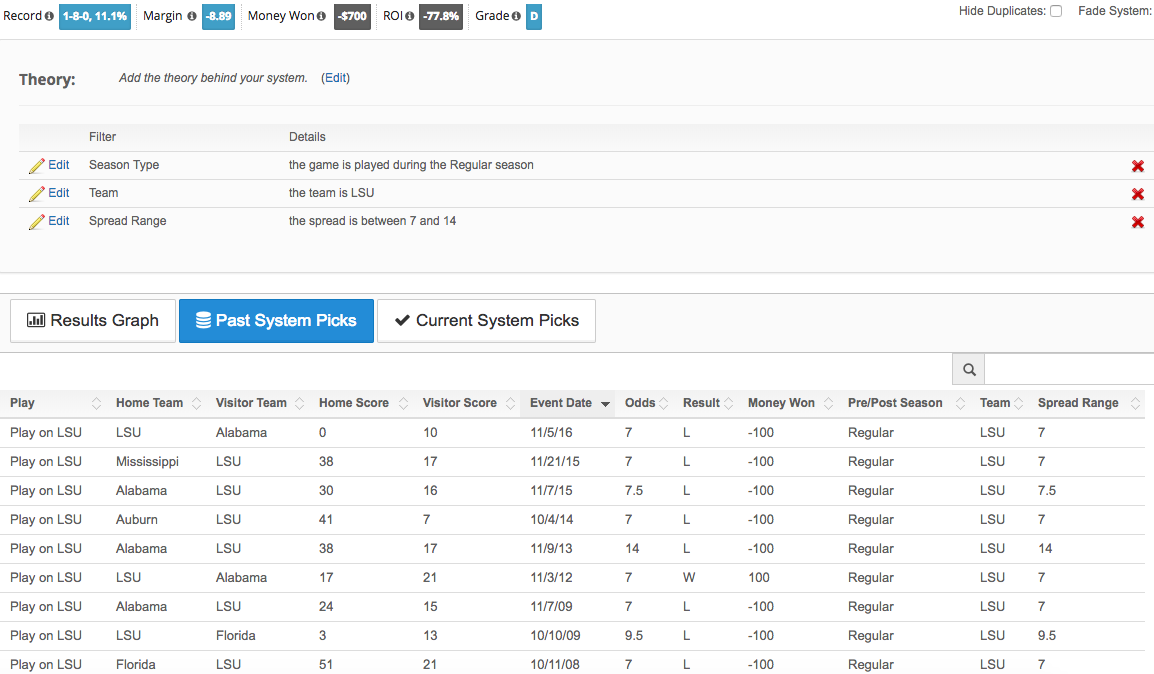1154x674 pixels.
Task: Click the pencil icon for Season Type filter
Action: [x=36, y=166]
